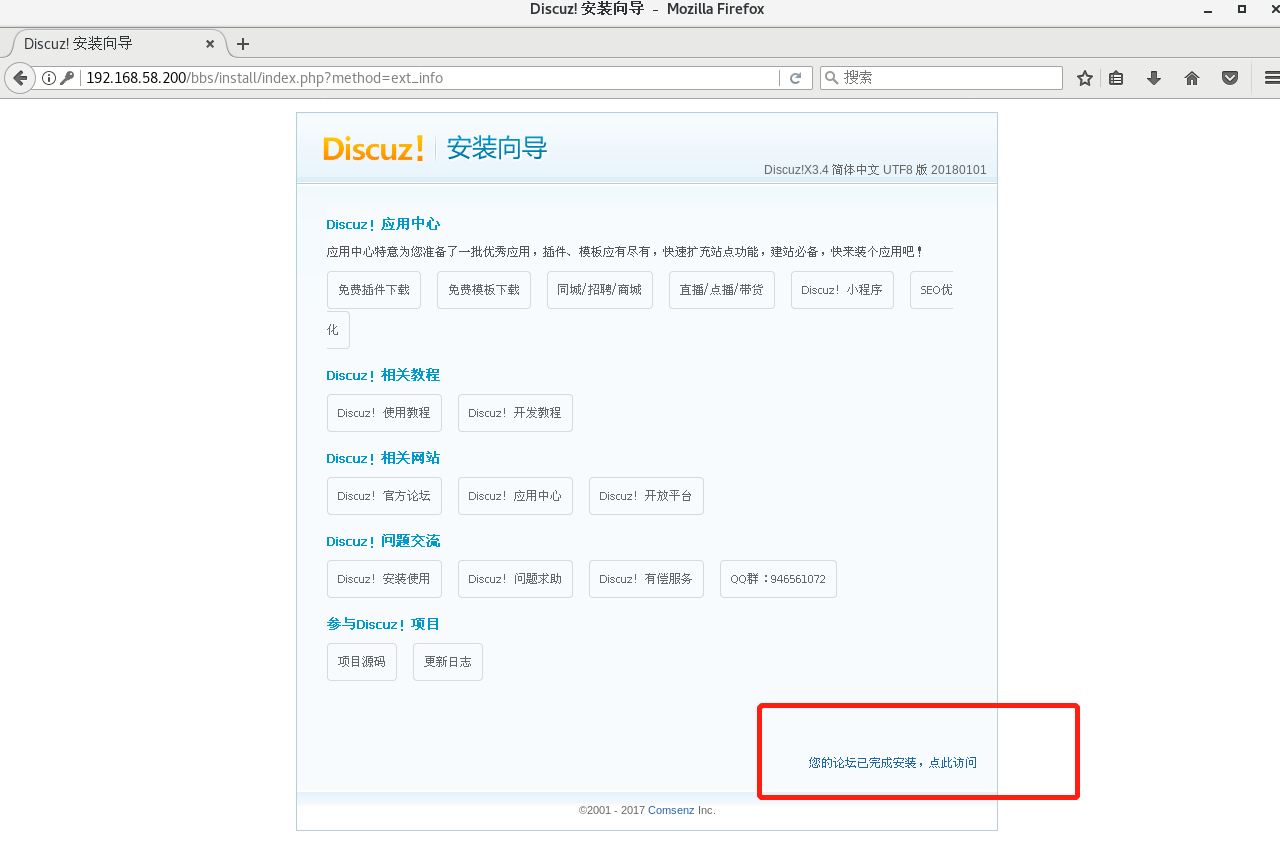Click the key icon in the address bar
This screenshot has width=1280, height=849.
click(x=67, y=78)
